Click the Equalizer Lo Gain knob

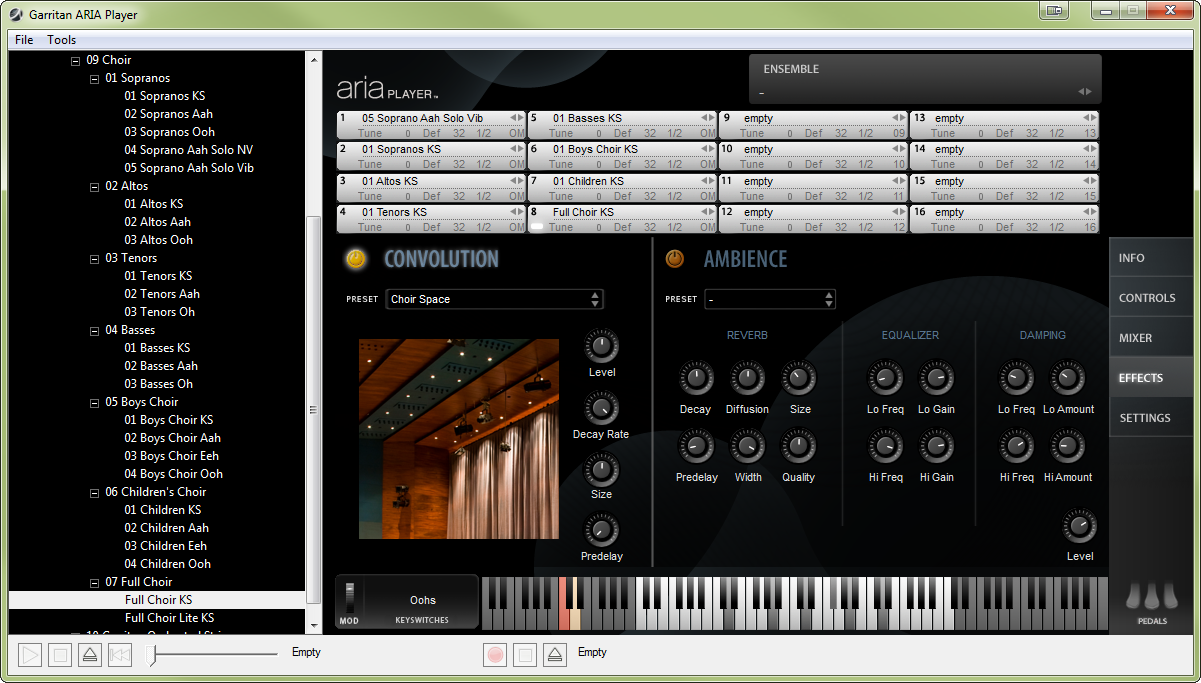(936, 378)
